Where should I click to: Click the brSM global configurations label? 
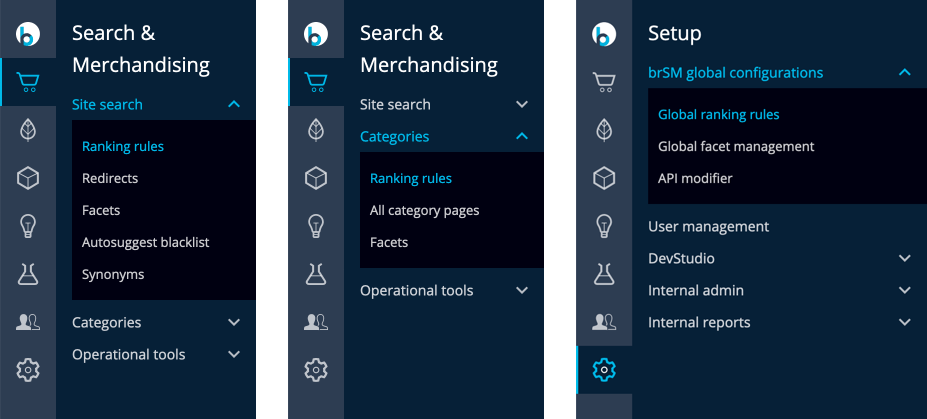[735, 73]
